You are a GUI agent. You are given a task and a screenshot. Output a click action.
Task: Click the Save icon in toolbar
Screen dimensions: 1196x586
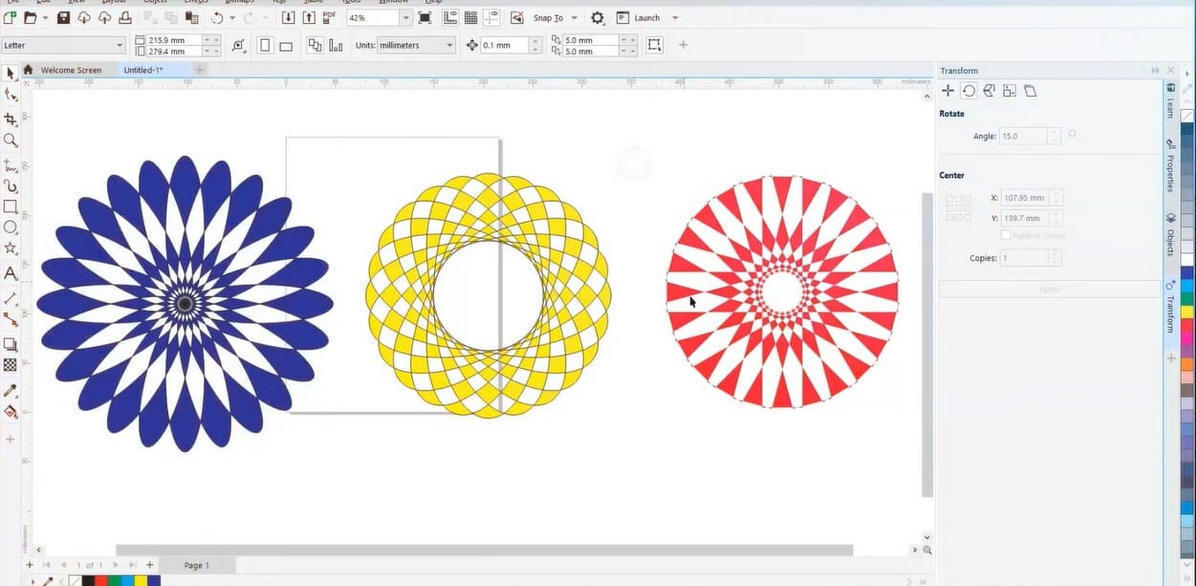click(64, 18)
